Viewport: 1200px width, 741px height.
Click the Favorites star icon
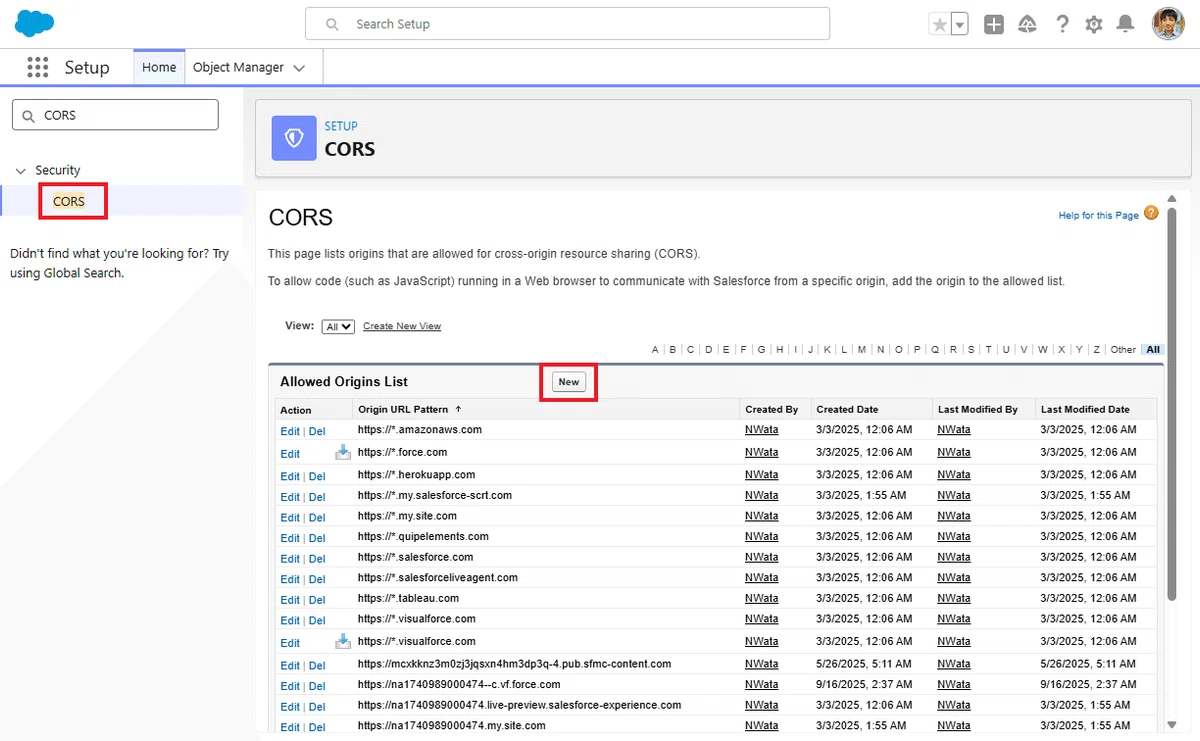[x=939, y=25]
